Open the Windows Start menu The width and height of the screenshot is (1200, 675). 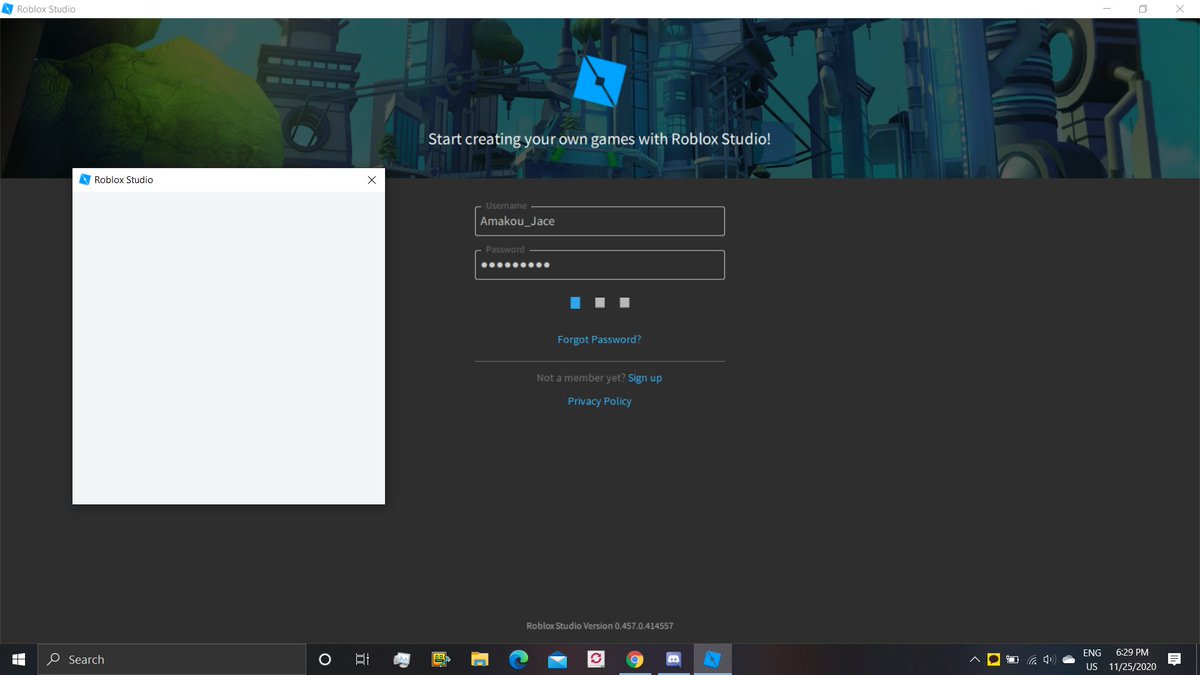[18, 659]
